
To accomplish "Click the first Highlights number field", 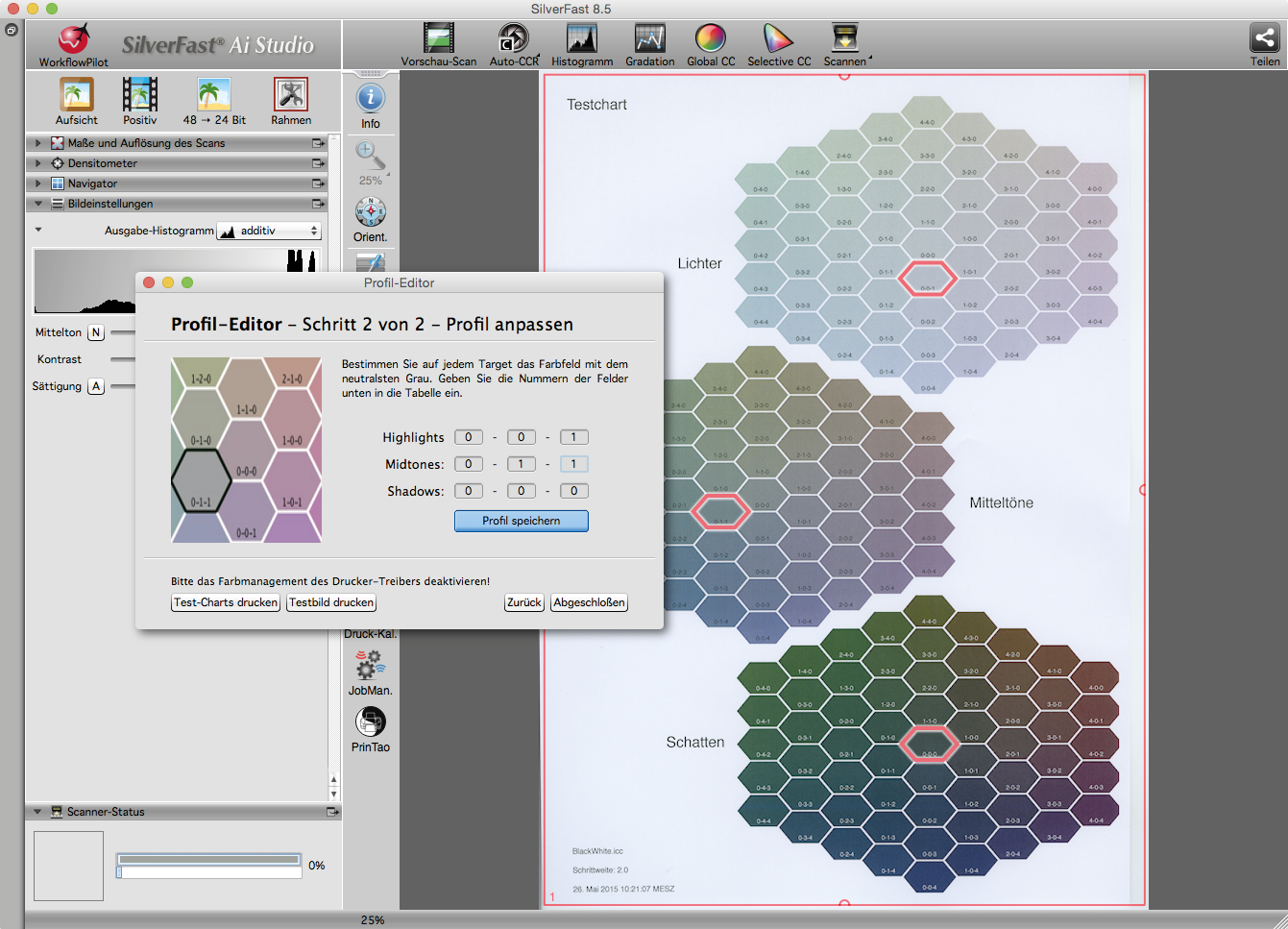I will click(468, 437).
